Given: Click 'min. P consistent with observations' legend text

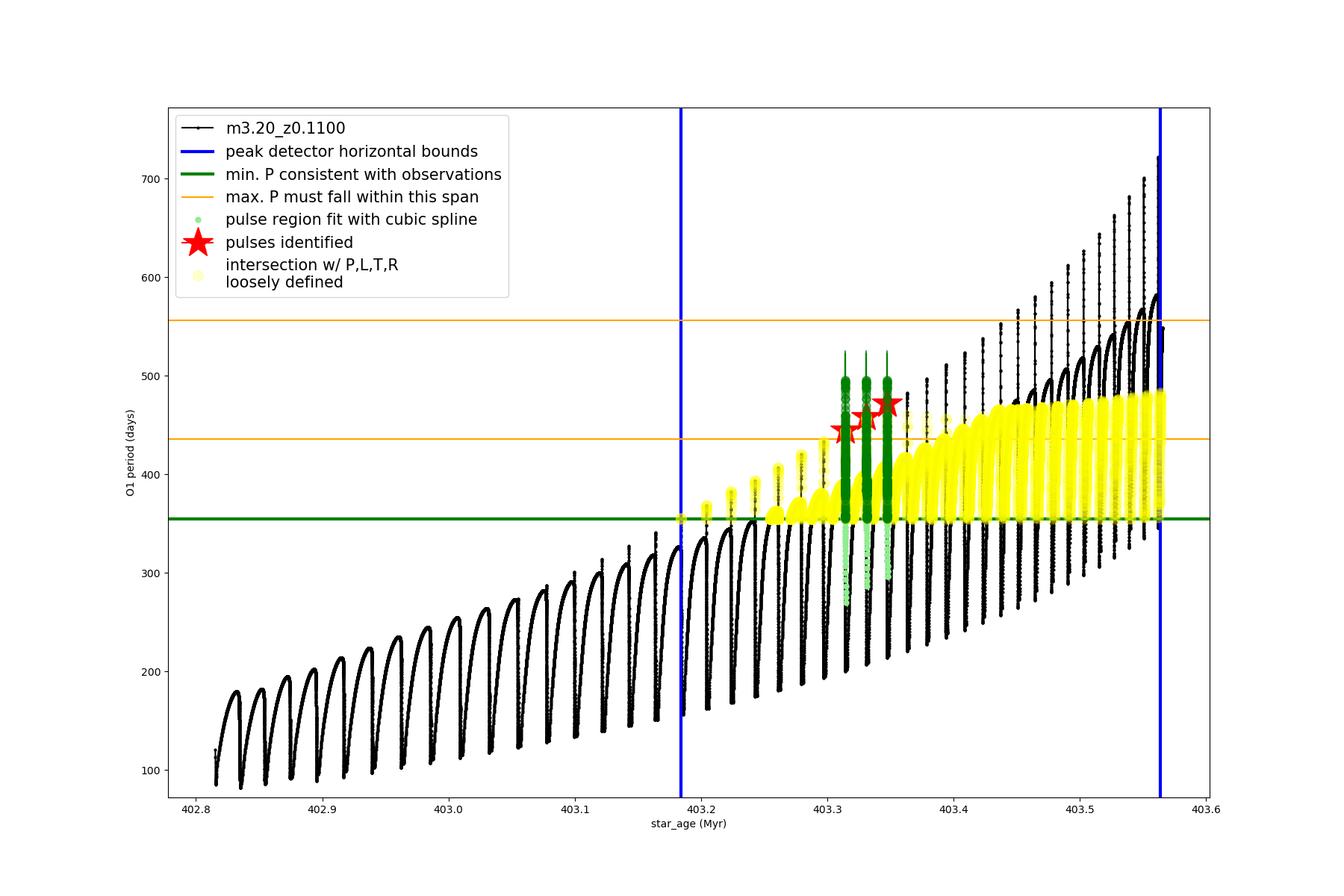Looking at the screenshot, I should pyautogui.click(x=364, y=175).
